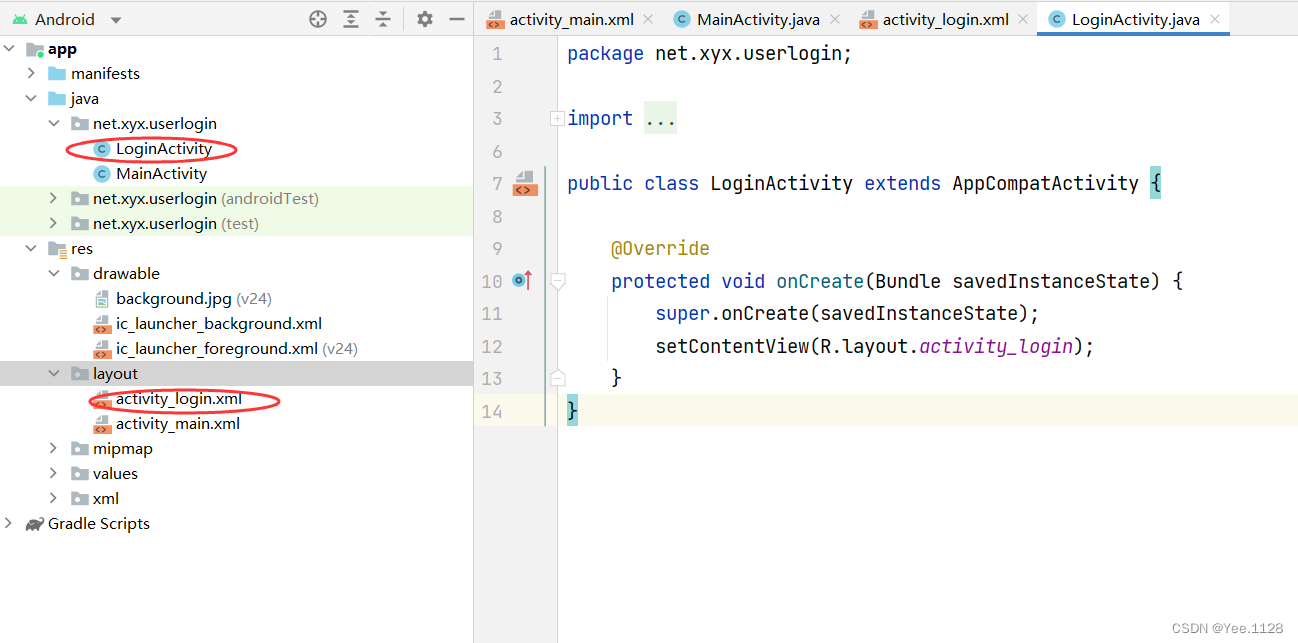The height and width of the screenshot is (643, 1298).
Task: Click related XML file gutter icon on line 7
Action: [525, 183]
